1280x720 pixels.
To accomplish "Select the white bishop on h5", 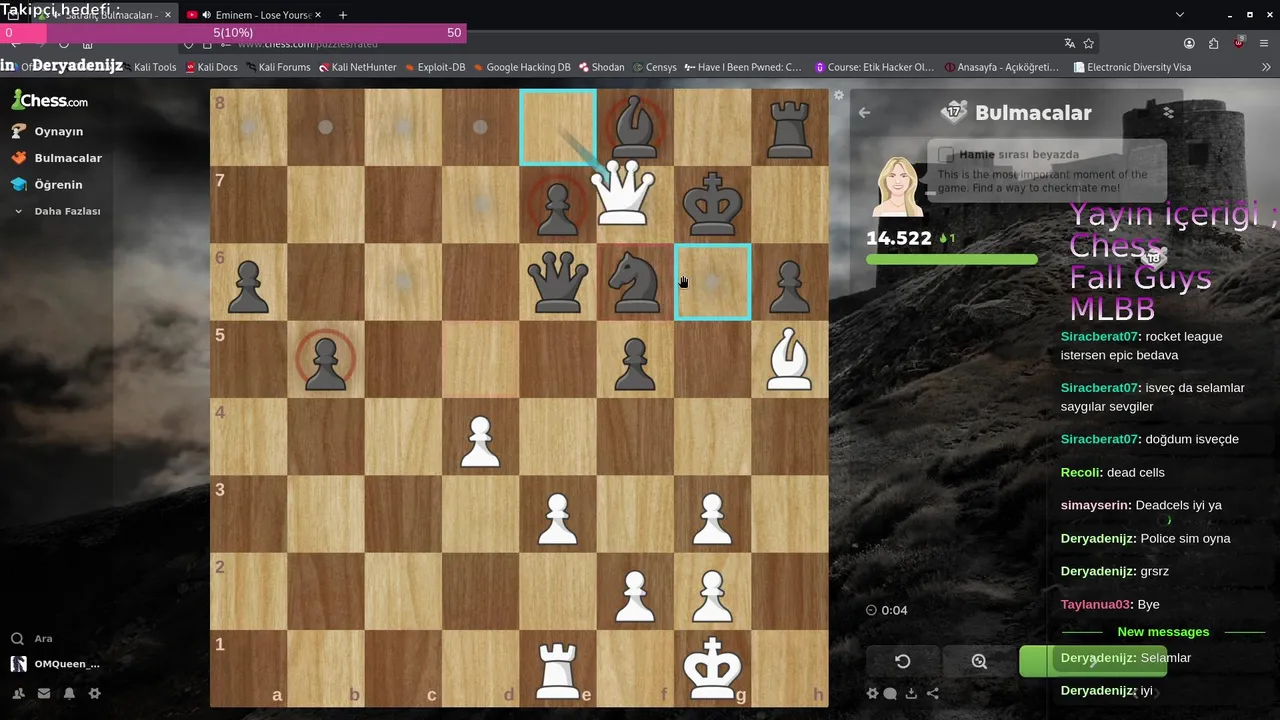I will coord(789,358).
